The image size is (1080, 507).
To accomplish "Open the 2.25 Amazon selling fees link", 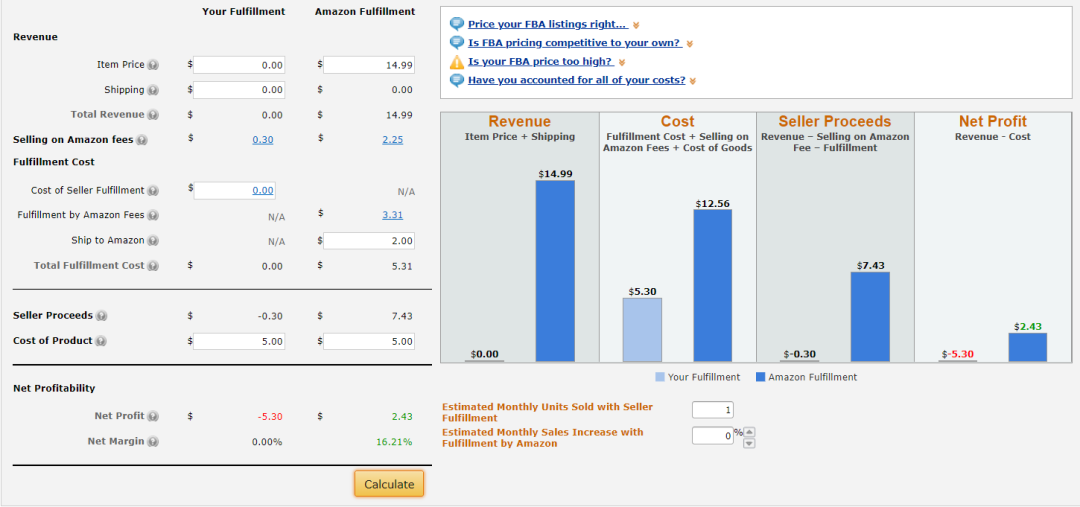I will tap(393, 140).
